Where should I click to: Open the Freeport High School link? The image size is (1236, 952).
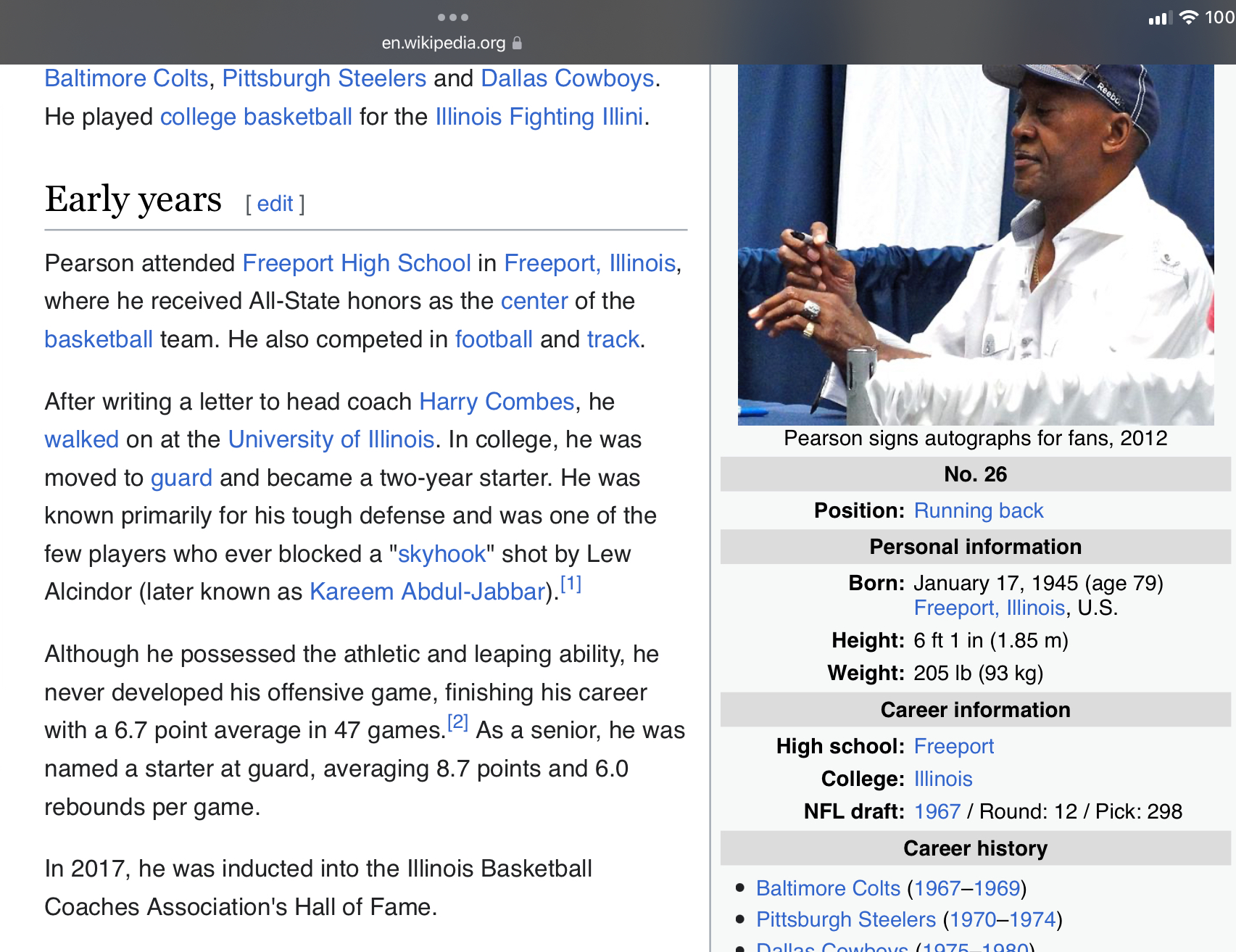[x=357, y=263]
